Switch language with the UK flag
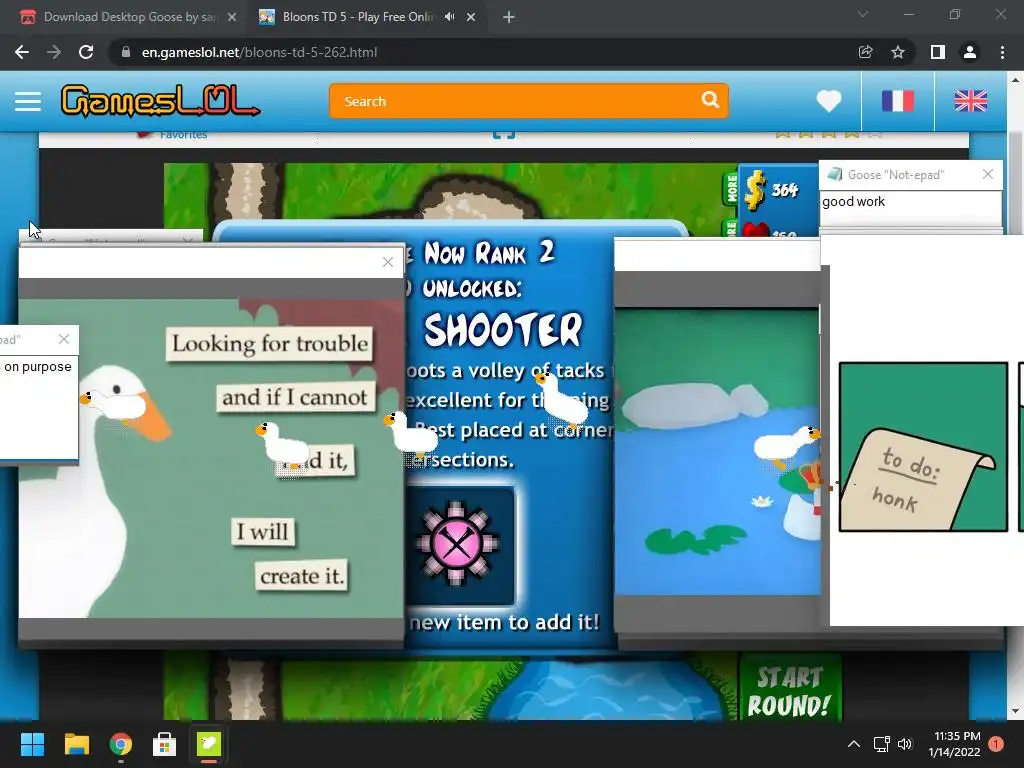The width and height of the screenshot is (1024, 768). click(x=970, y=101)
